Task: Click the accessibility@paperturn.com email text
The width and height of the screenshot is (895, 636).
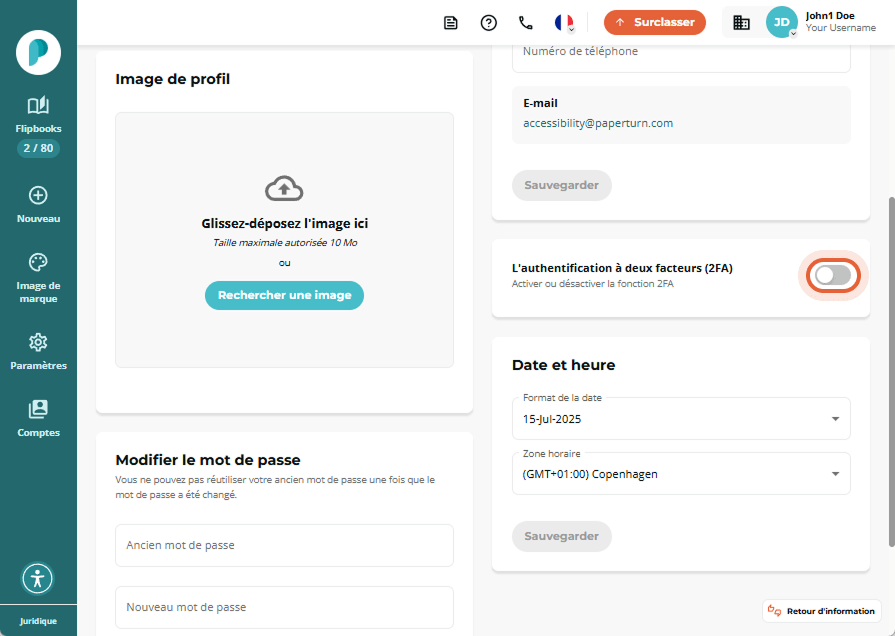Action: click(598, 123)
